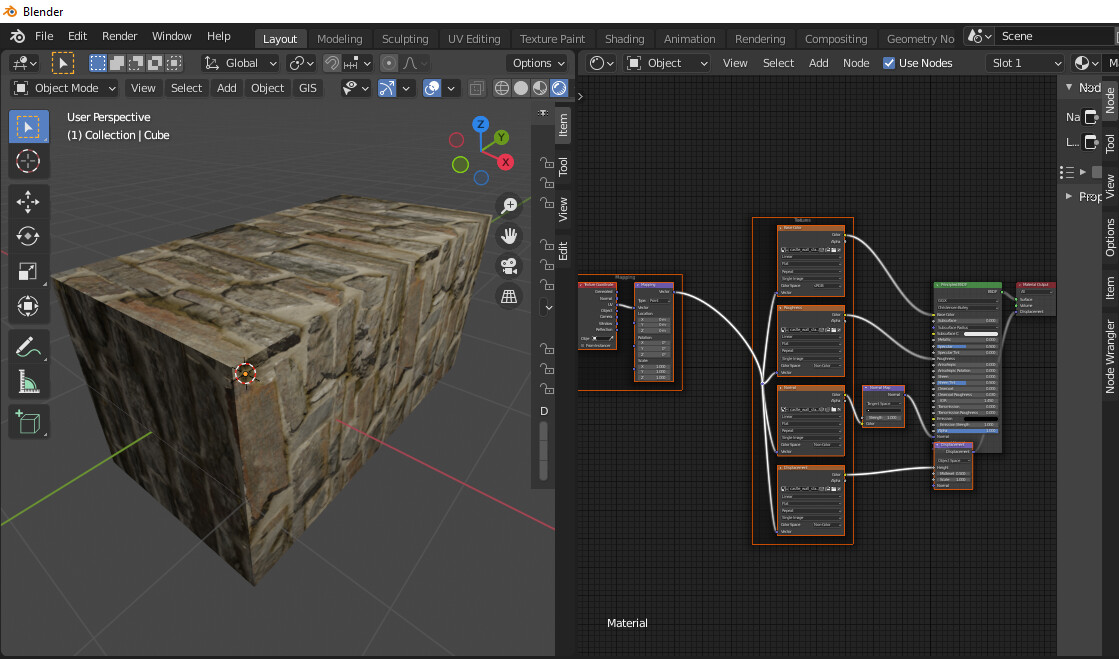Open the Slot 1 material slot dropdown

point(1024,62)
